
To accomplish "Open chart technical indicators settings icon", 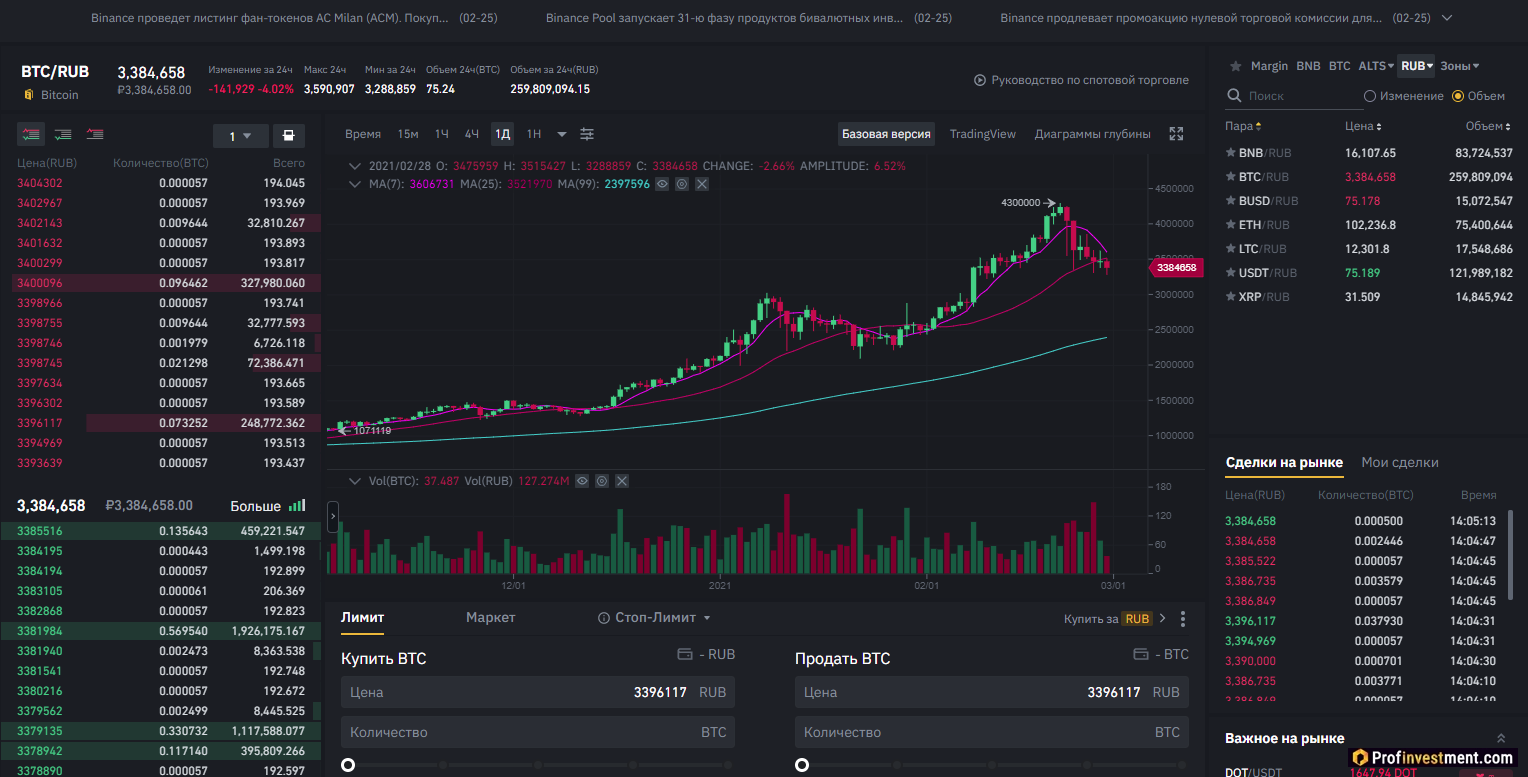I will coord(587,134).
